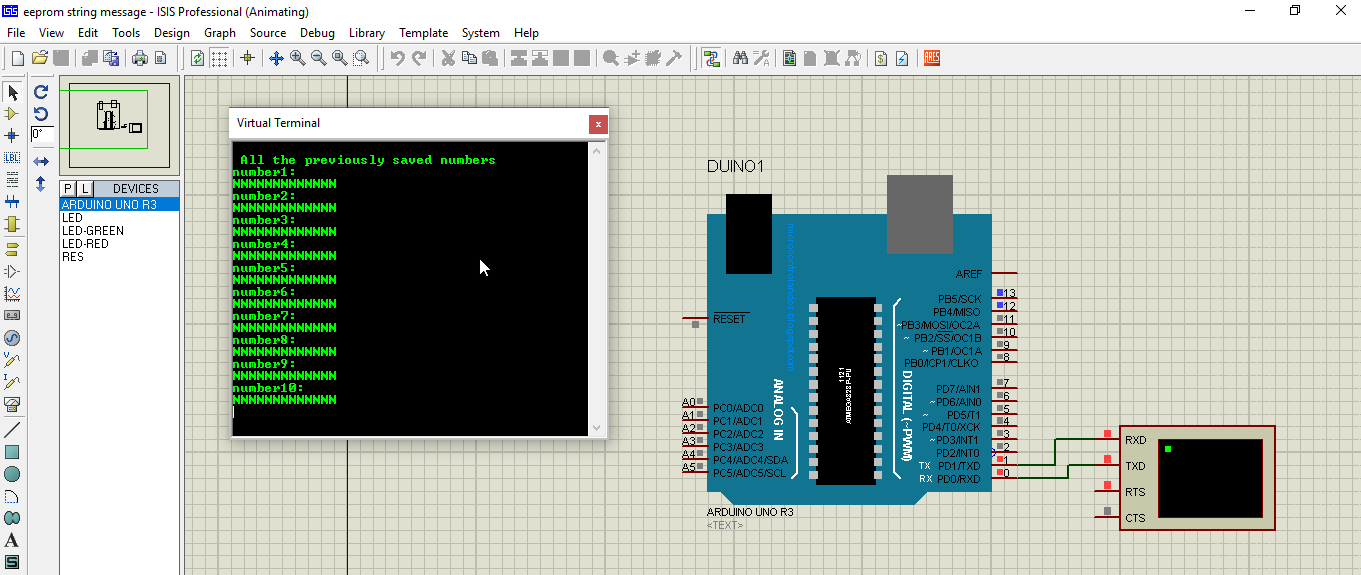Launch ARES PCB layout icon
1361x575 pixels.
[932, 58]
